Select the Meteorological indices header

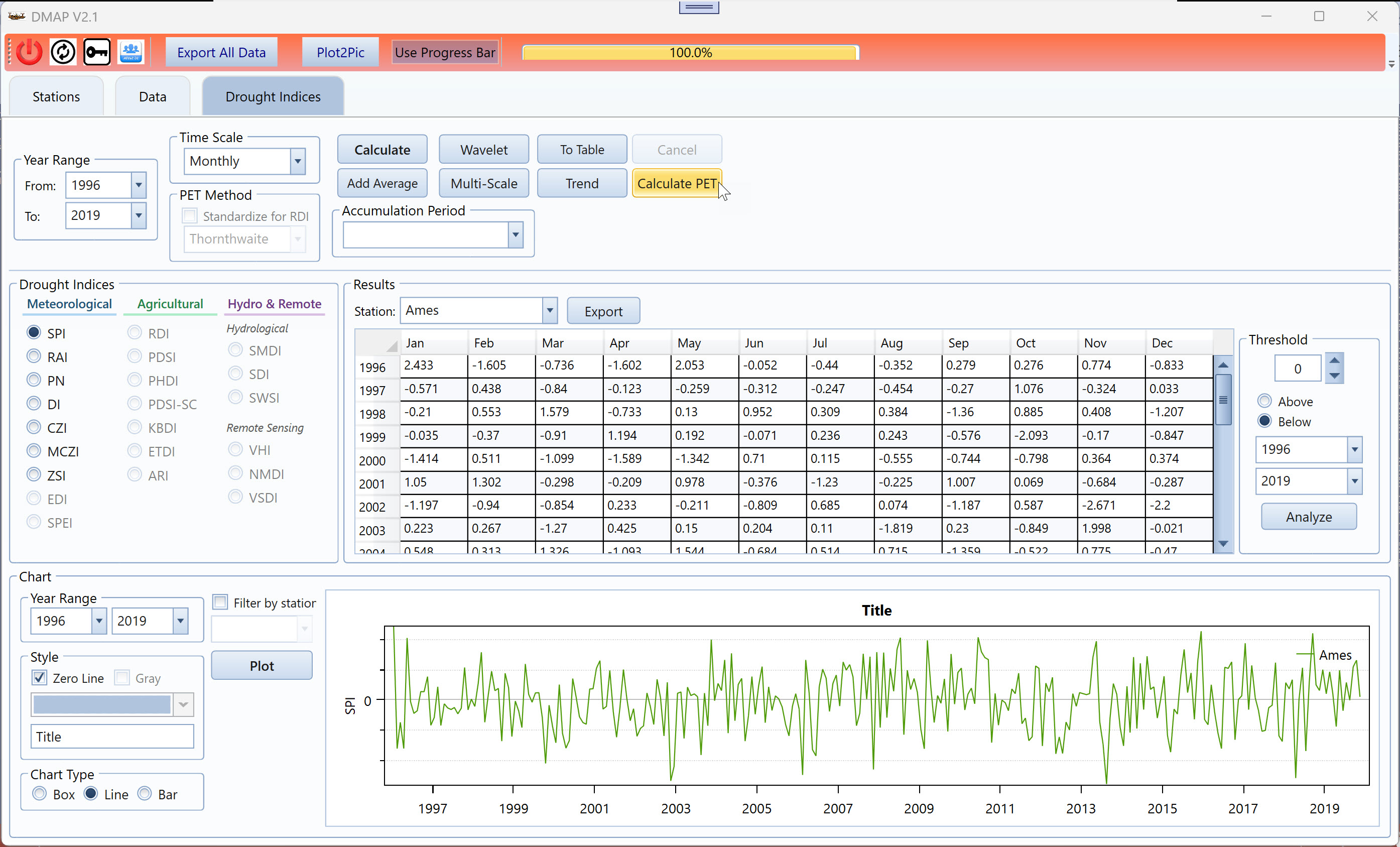point(69,304)
